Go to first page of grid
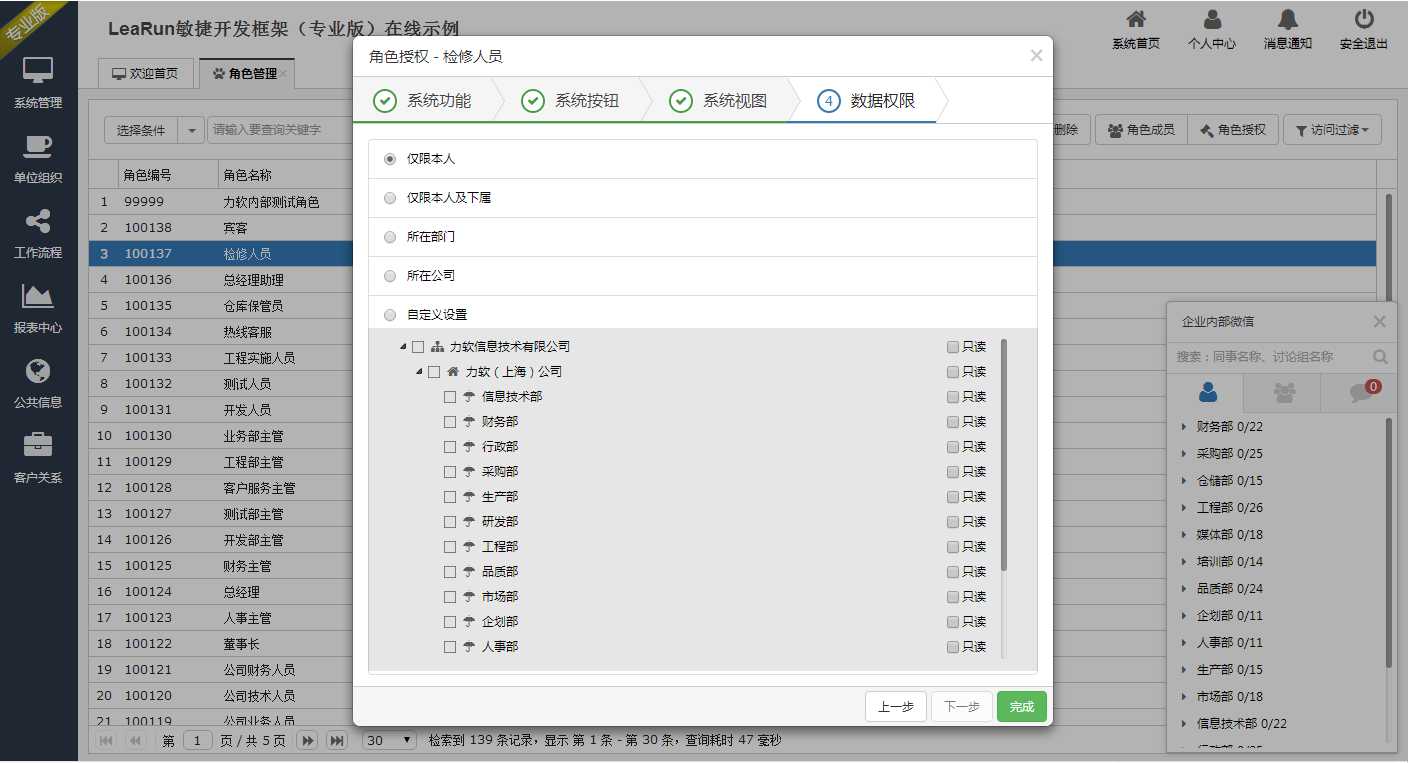The width and height of the screenshot is (1408, 763). [107, 741]
